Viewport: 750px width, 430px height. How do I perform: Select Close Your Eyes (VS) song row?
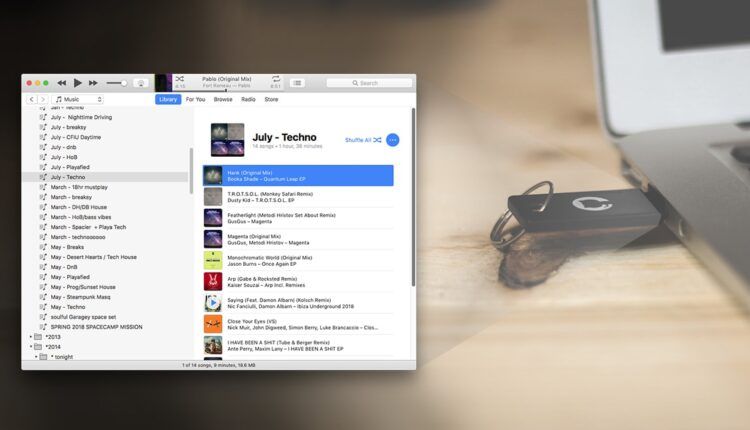point(298,324)
